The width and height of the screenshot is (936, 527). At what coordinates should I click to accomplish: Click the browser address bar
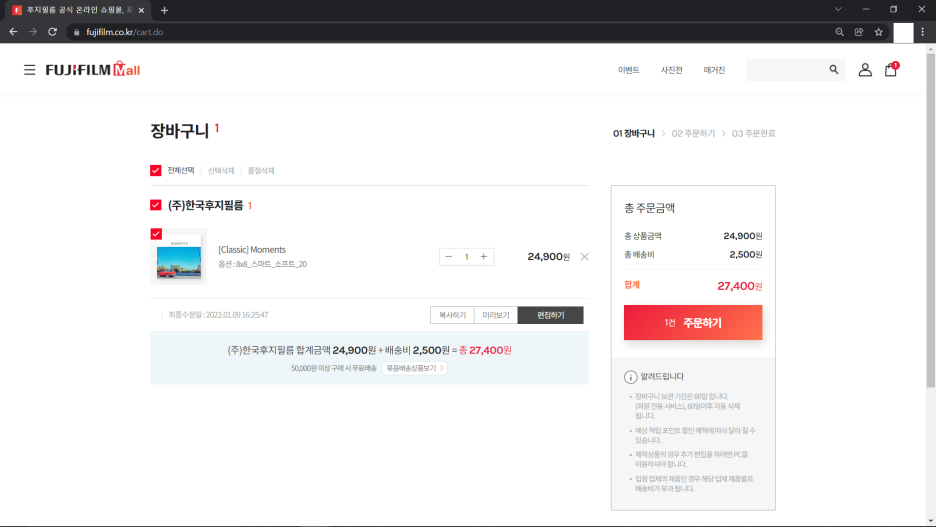[448, 32]
